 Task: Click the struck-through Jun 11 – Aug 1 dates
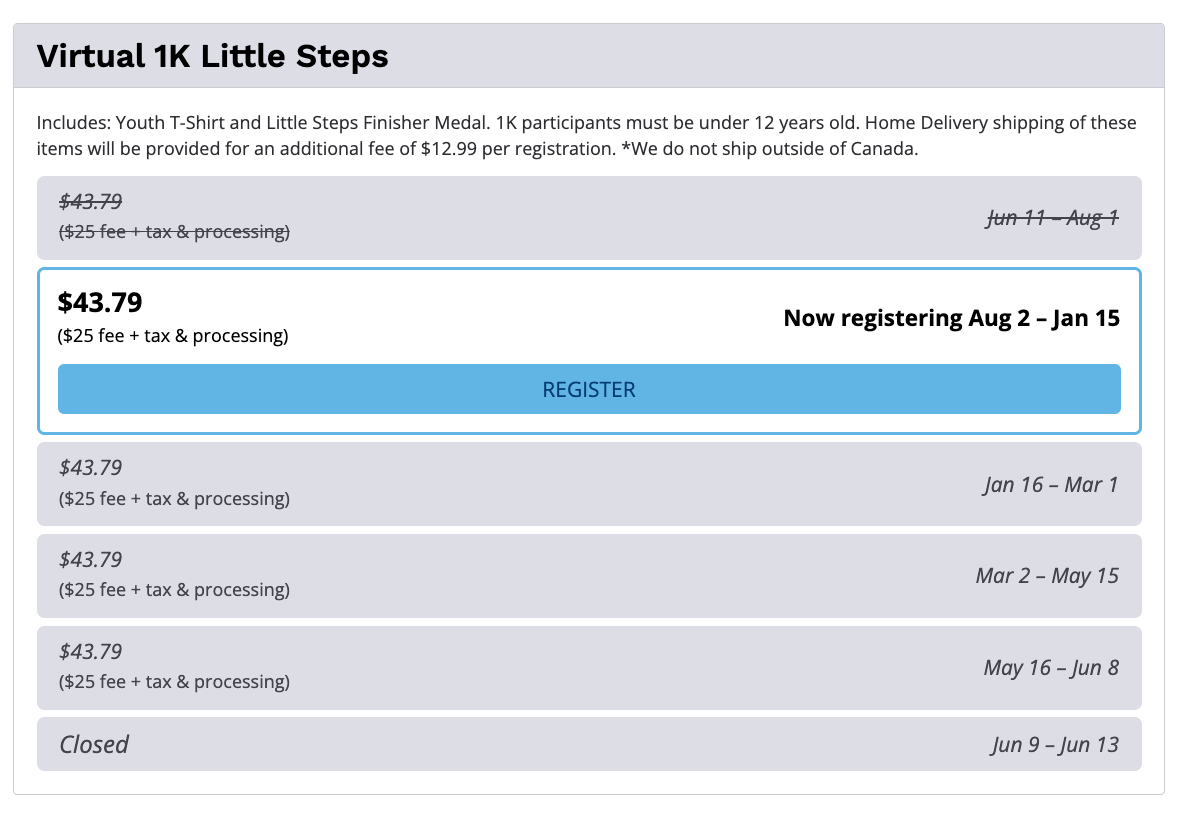pyautogui.click(x=1052, y=218)
